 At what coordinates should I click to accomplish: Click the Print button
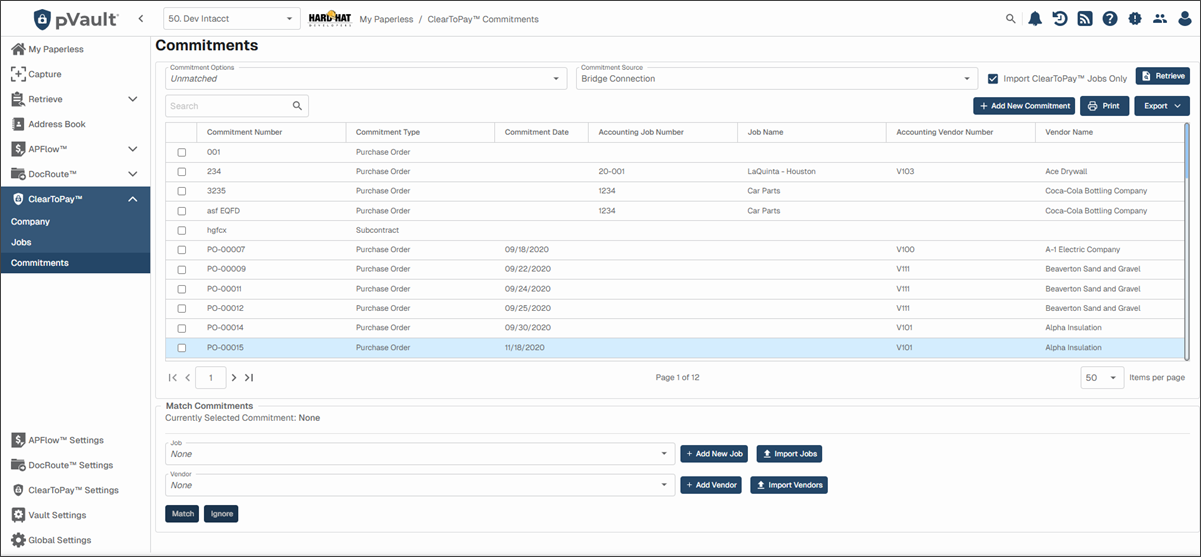tap(1104, 106)
